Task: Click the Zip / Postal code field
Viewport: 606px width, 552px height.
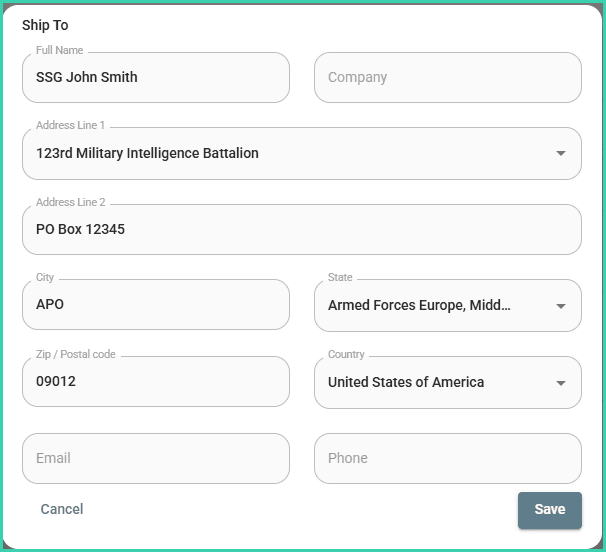Action: click(155, 382)
